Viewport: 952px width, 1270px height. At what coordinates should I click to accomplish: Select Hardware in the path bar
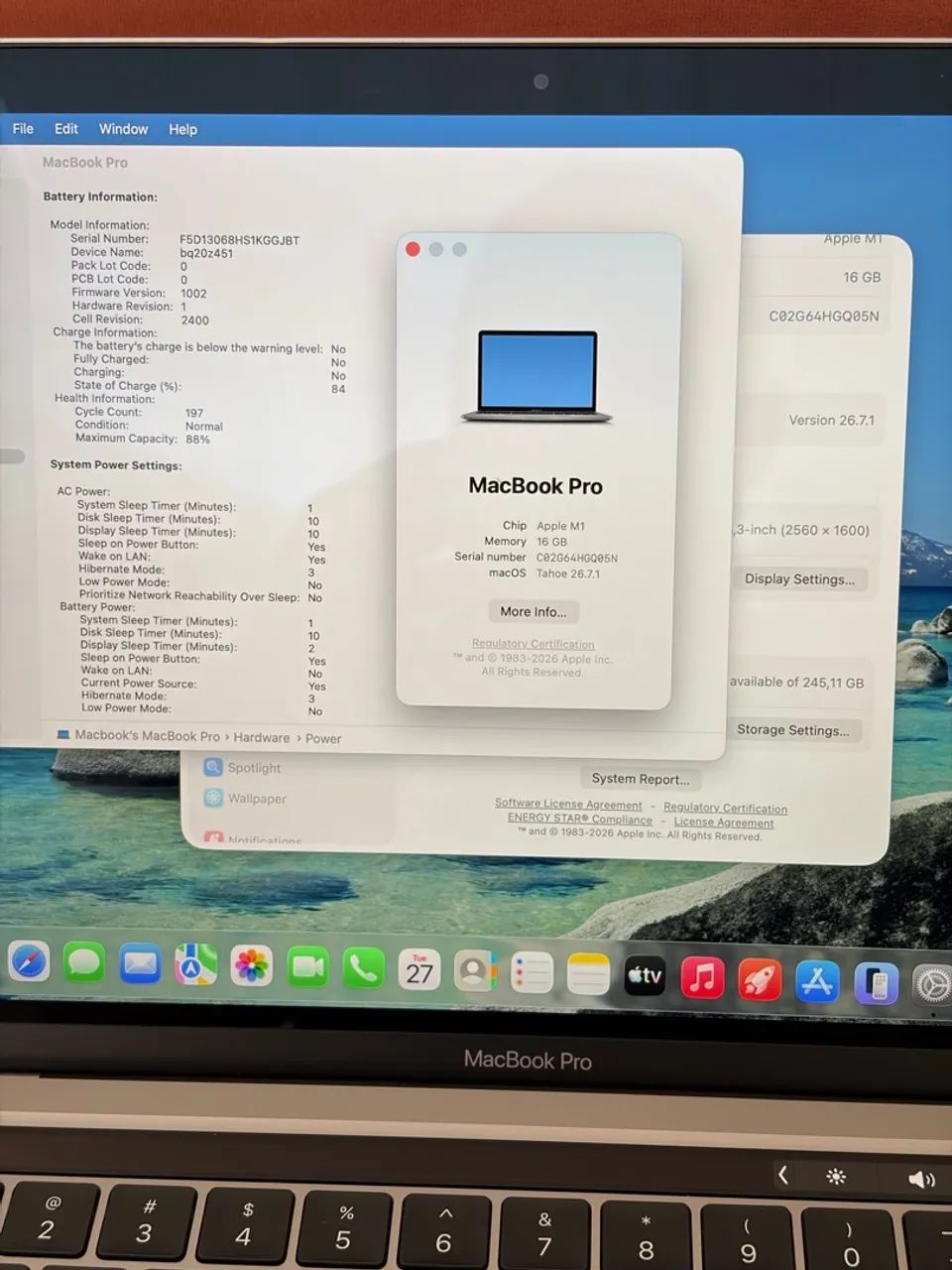tap(262, 737)
